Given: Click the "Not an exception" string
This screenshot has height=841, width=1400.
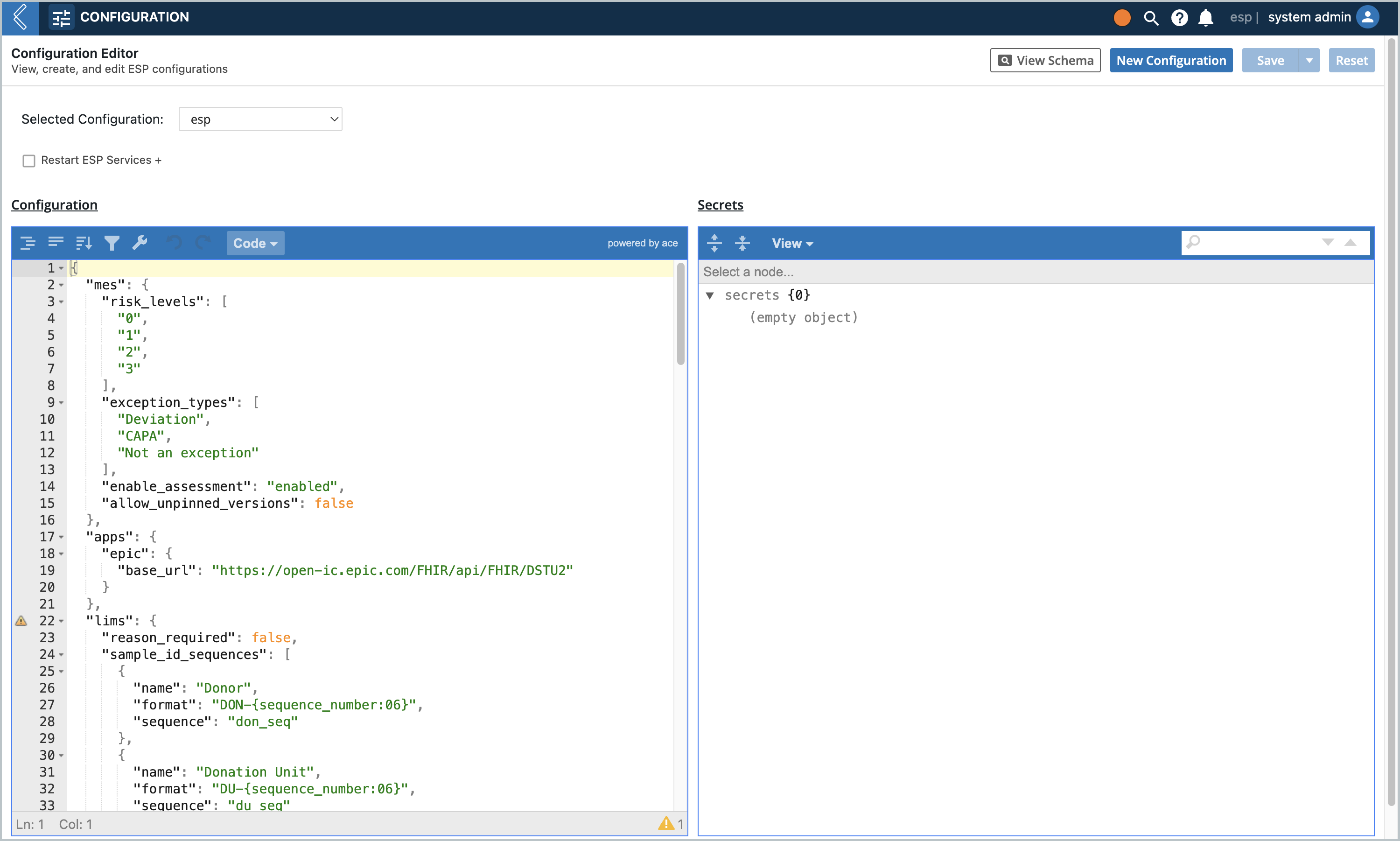Looking at the screenshot, I should pos(188,453).
